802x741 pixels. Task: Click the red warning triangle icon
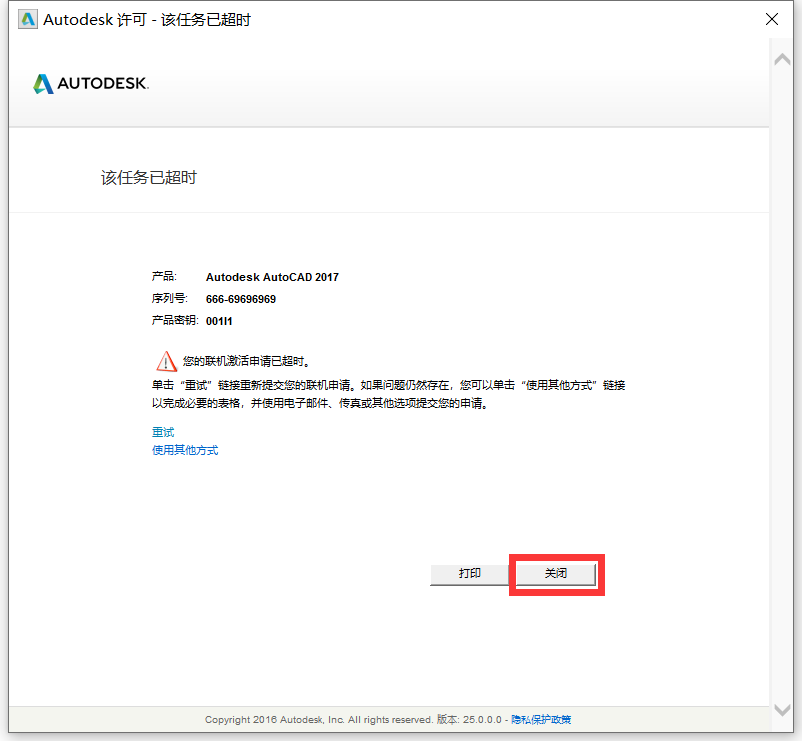tap(166, 361)
